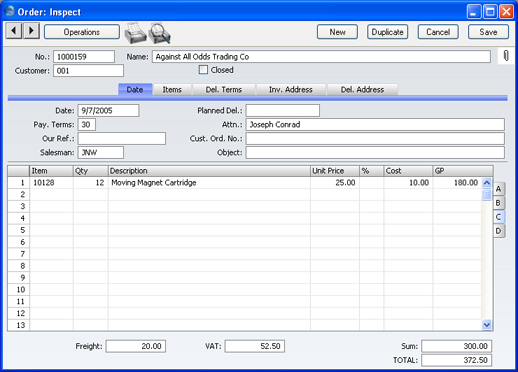Viewport: 518px width, 372px height.
Task: Select row number 13 in grid
Action: coord(19,325)
